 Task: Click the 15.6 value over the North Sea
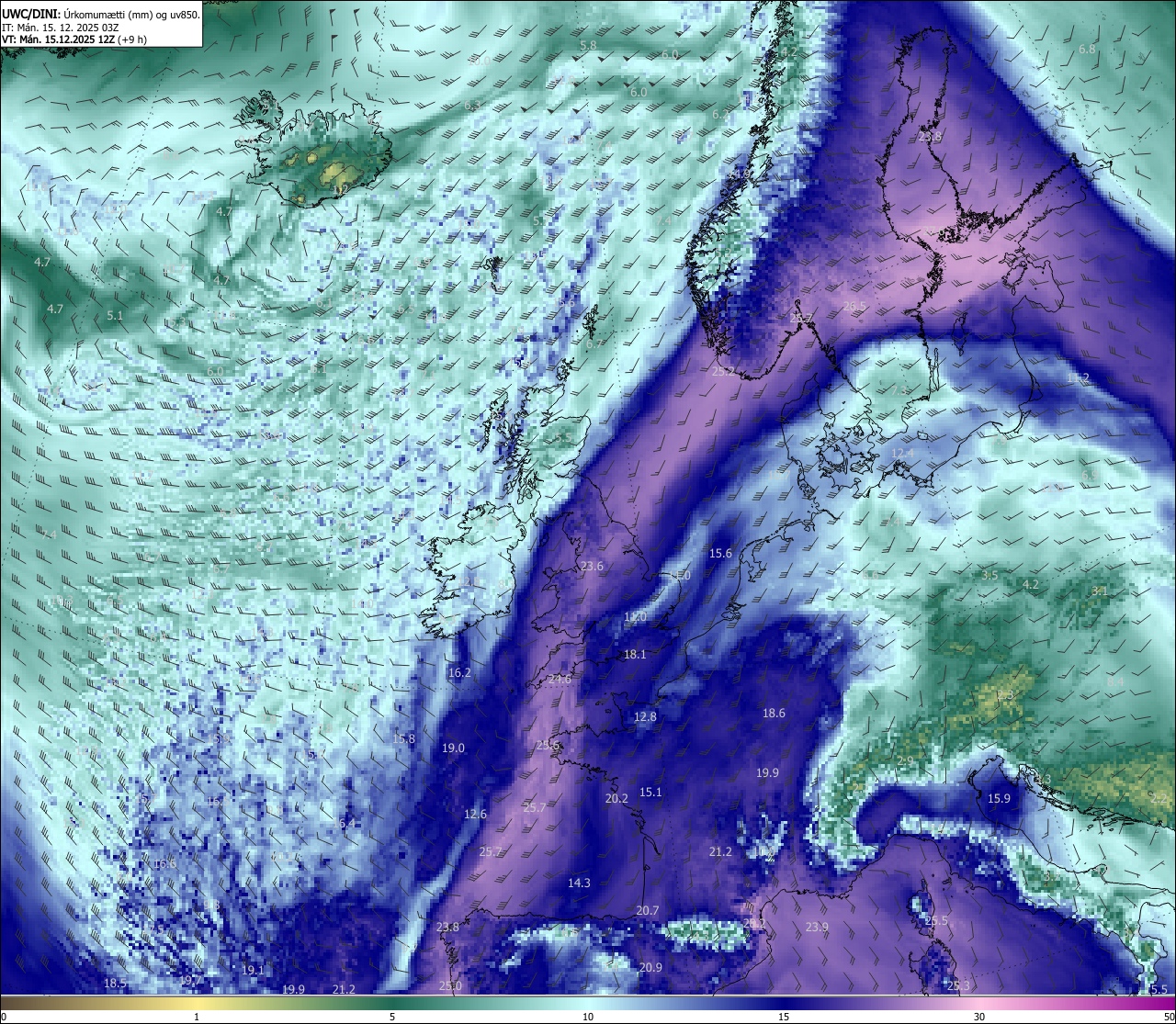720,553
